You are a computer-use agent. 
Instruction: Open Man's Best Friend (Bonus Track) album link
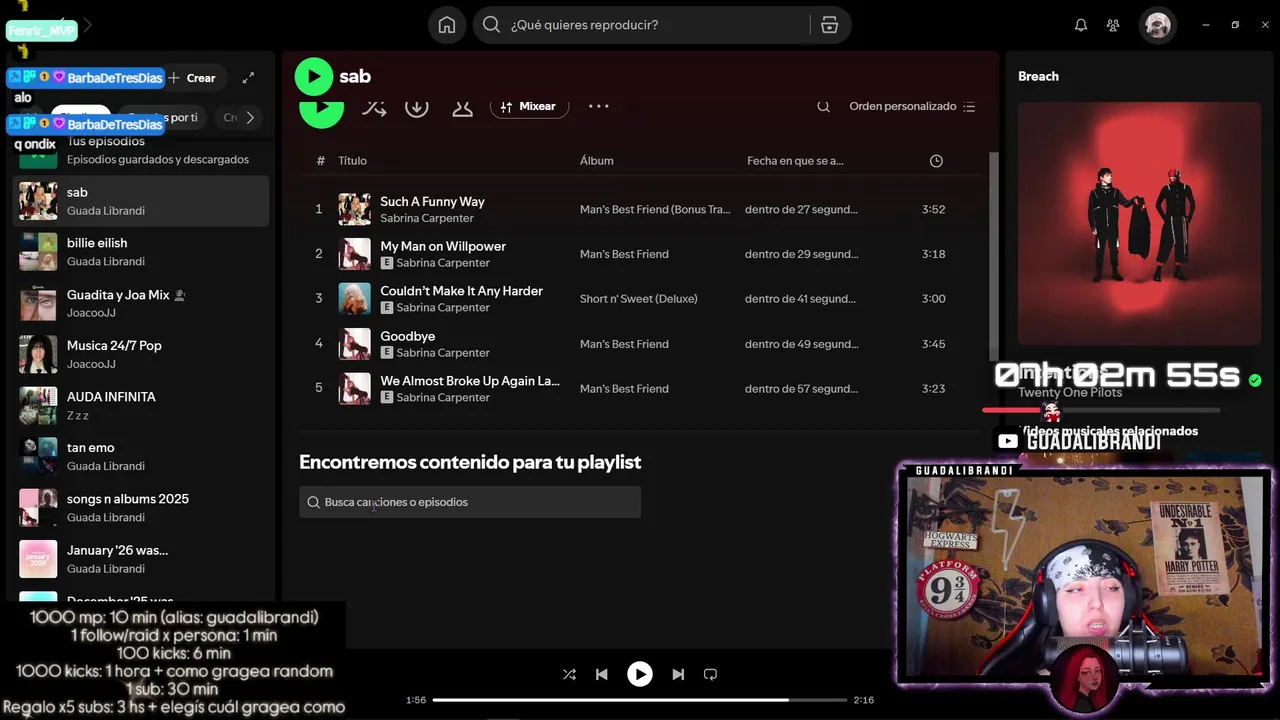(655, 209)
